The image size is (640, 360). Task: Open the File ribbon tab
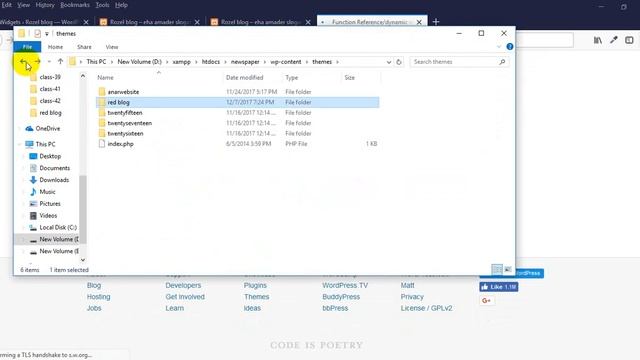coord(27,47)
